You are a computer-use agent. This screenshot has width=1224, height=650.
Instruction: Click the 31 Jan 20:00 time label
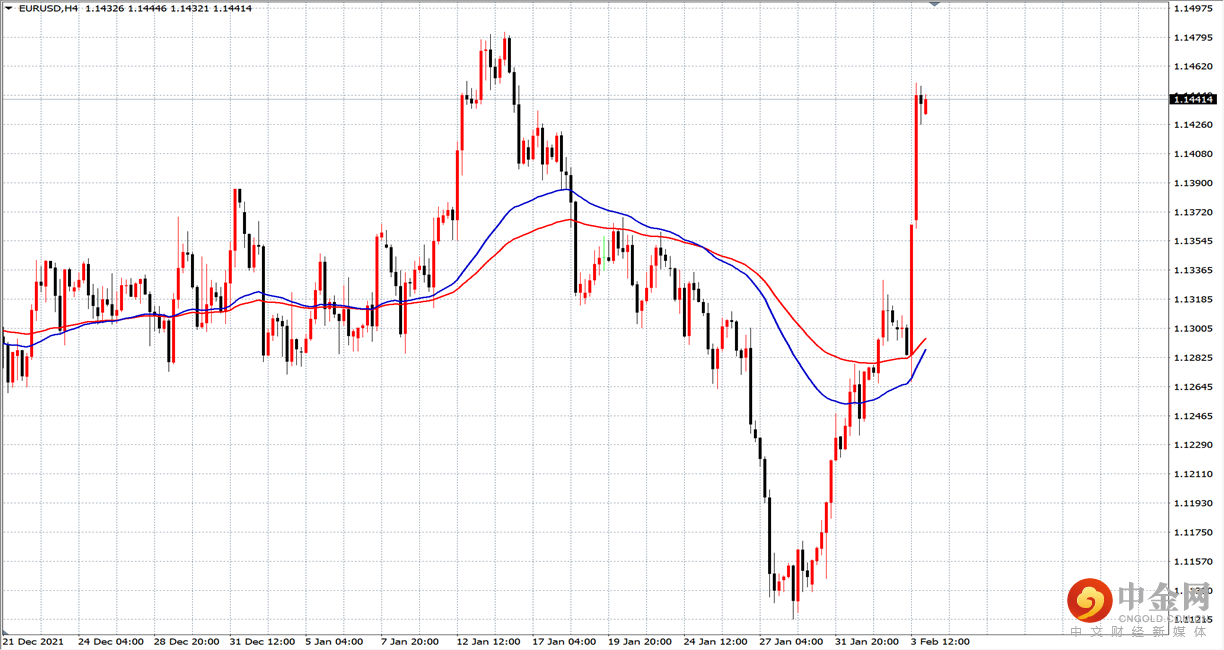(868, 641)
